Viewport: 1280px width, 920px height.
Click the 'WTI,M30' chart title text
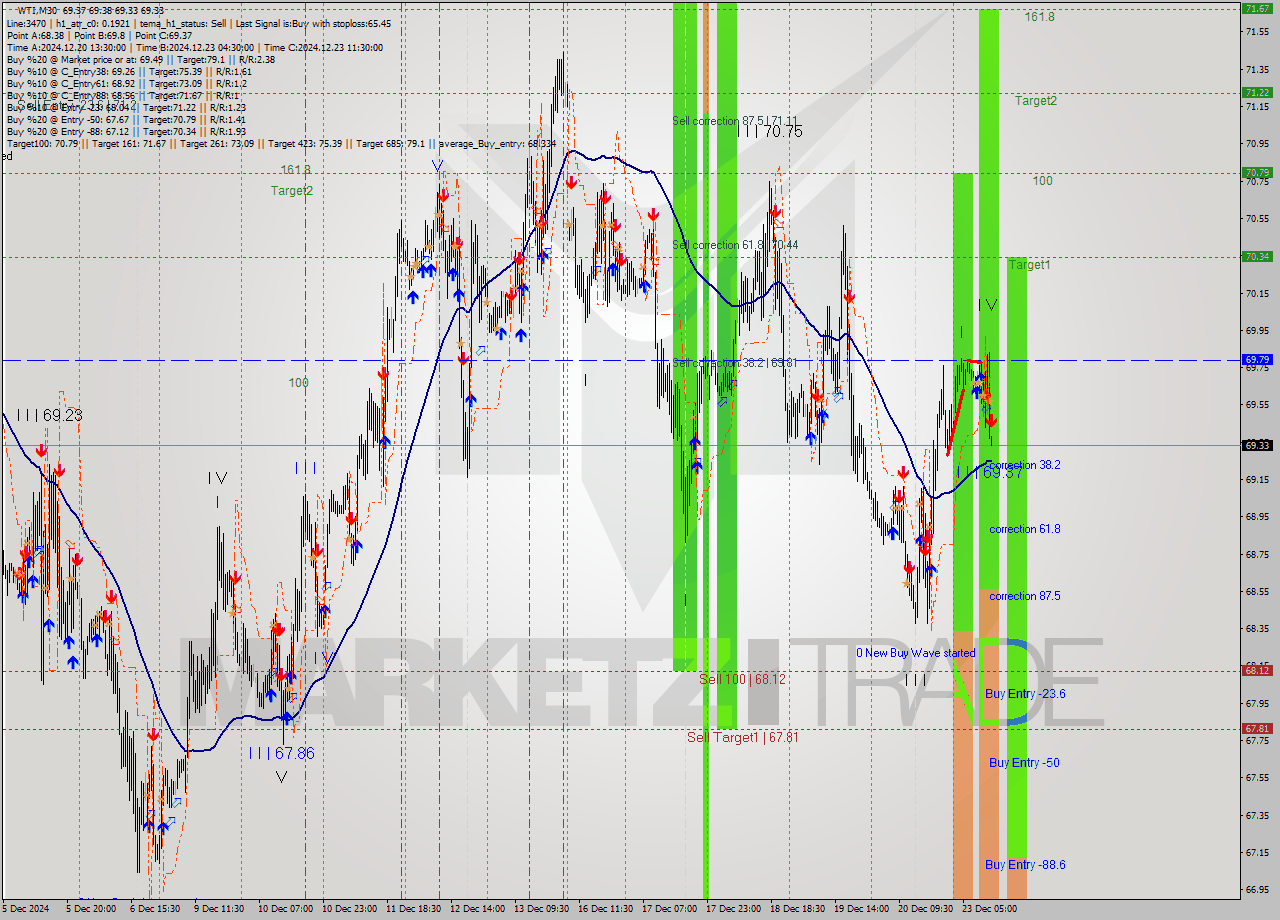[x=38, y=10]
